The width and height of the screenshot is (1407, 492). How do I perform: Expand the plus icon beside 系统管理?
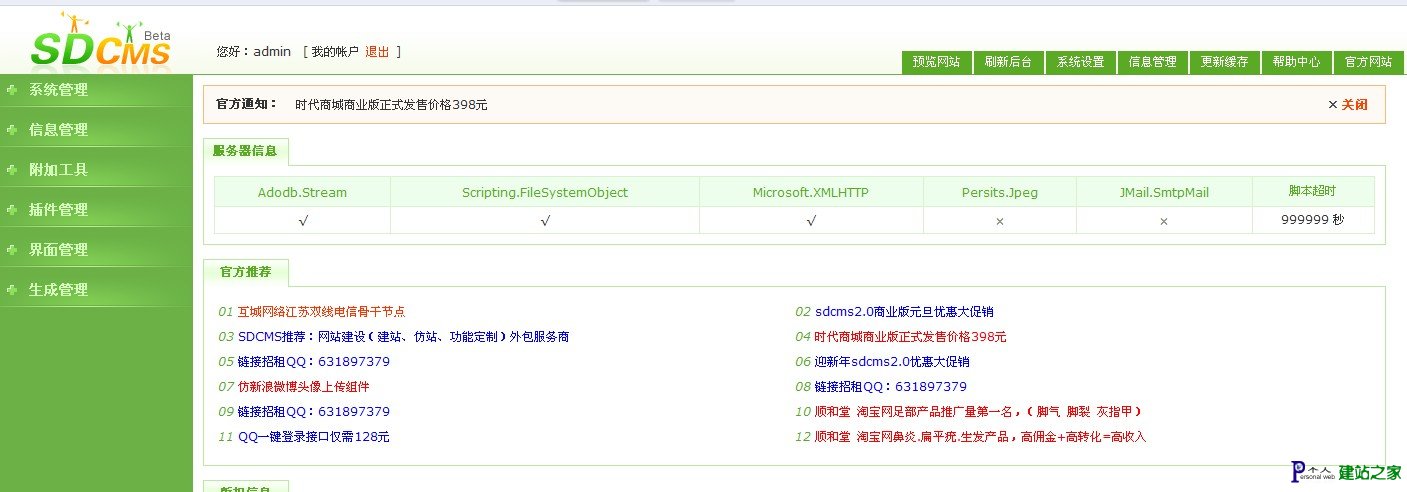pyautogui.click(x=12, y=89)
